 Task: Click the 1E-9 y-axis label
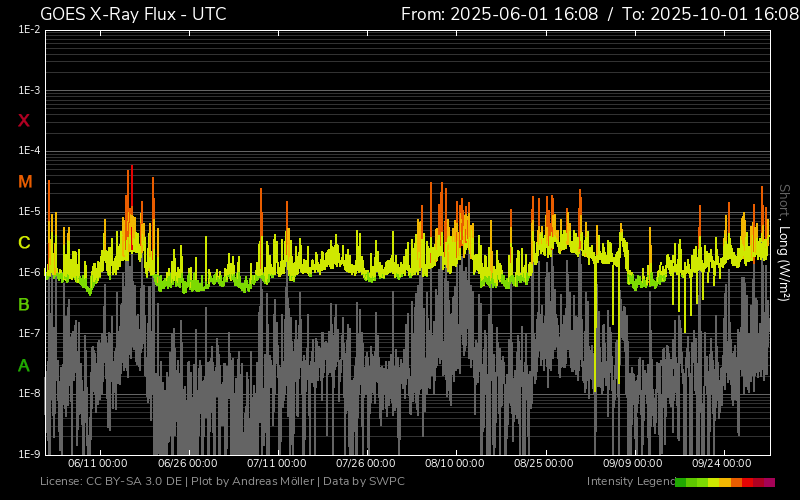(29, 454)
